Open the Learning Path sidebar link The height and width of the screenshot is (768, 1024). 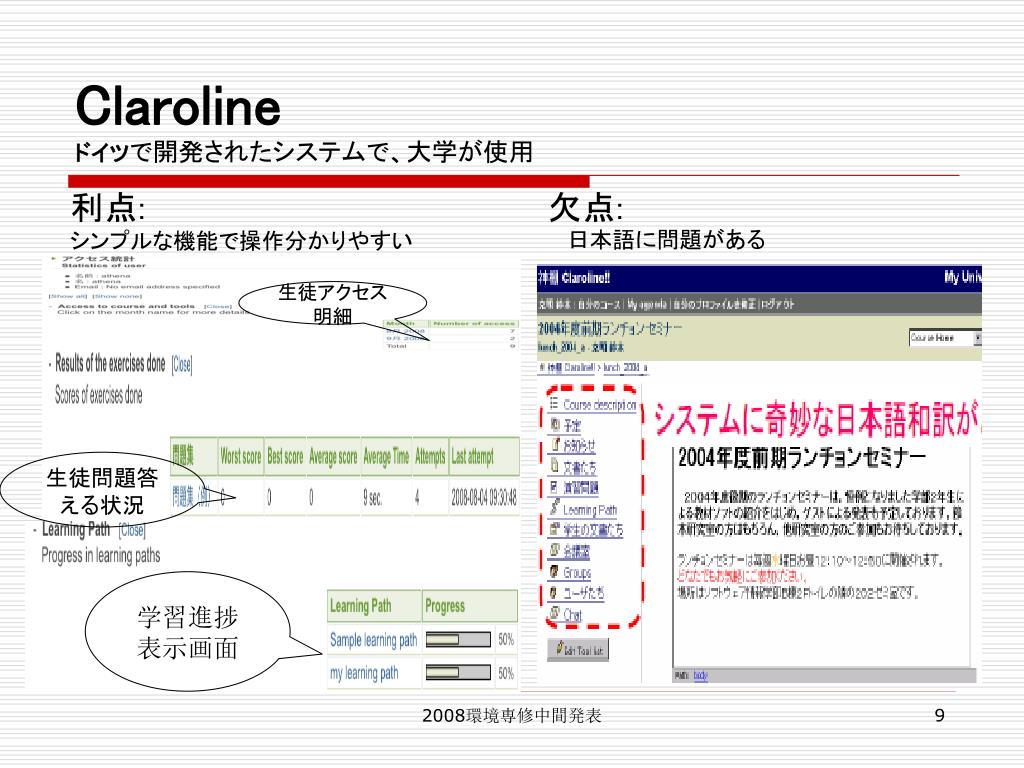tap(590, 509)
